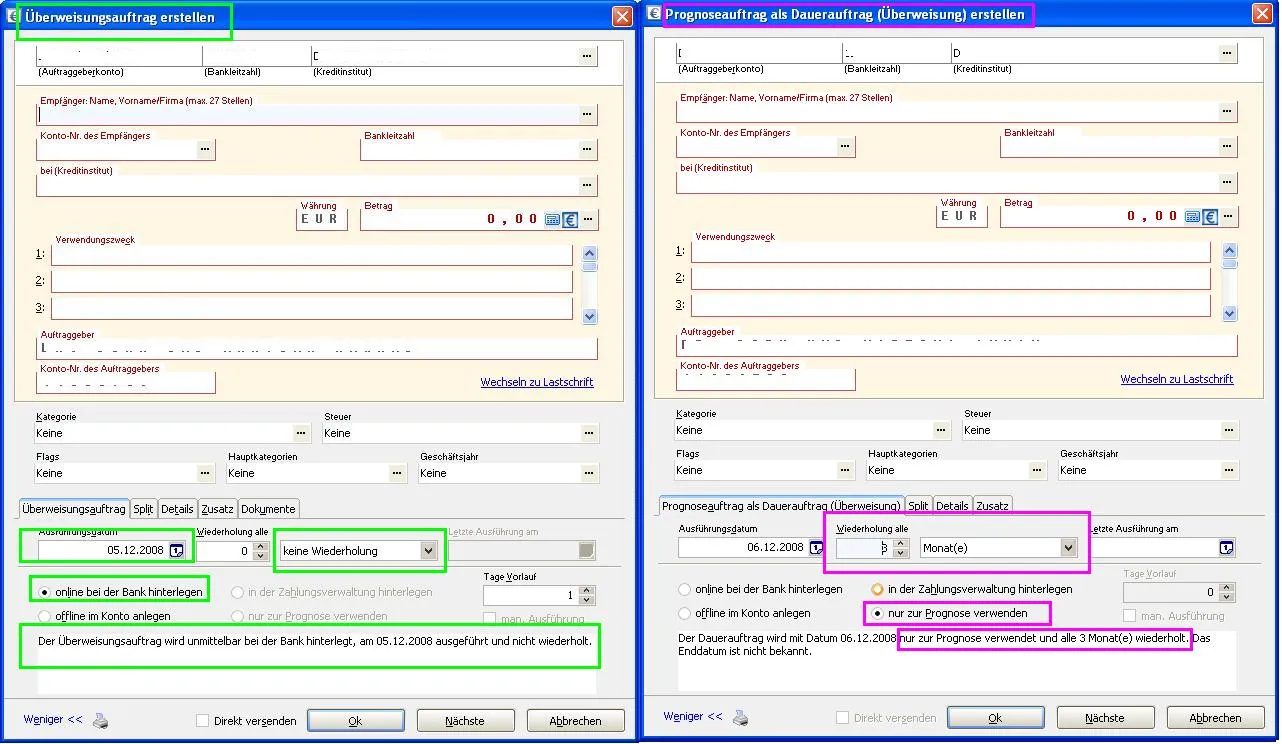Open the Monat(e) interval dropdown
The image size is (1282, 744).
pyautogui.click(x=1068, y=548)
